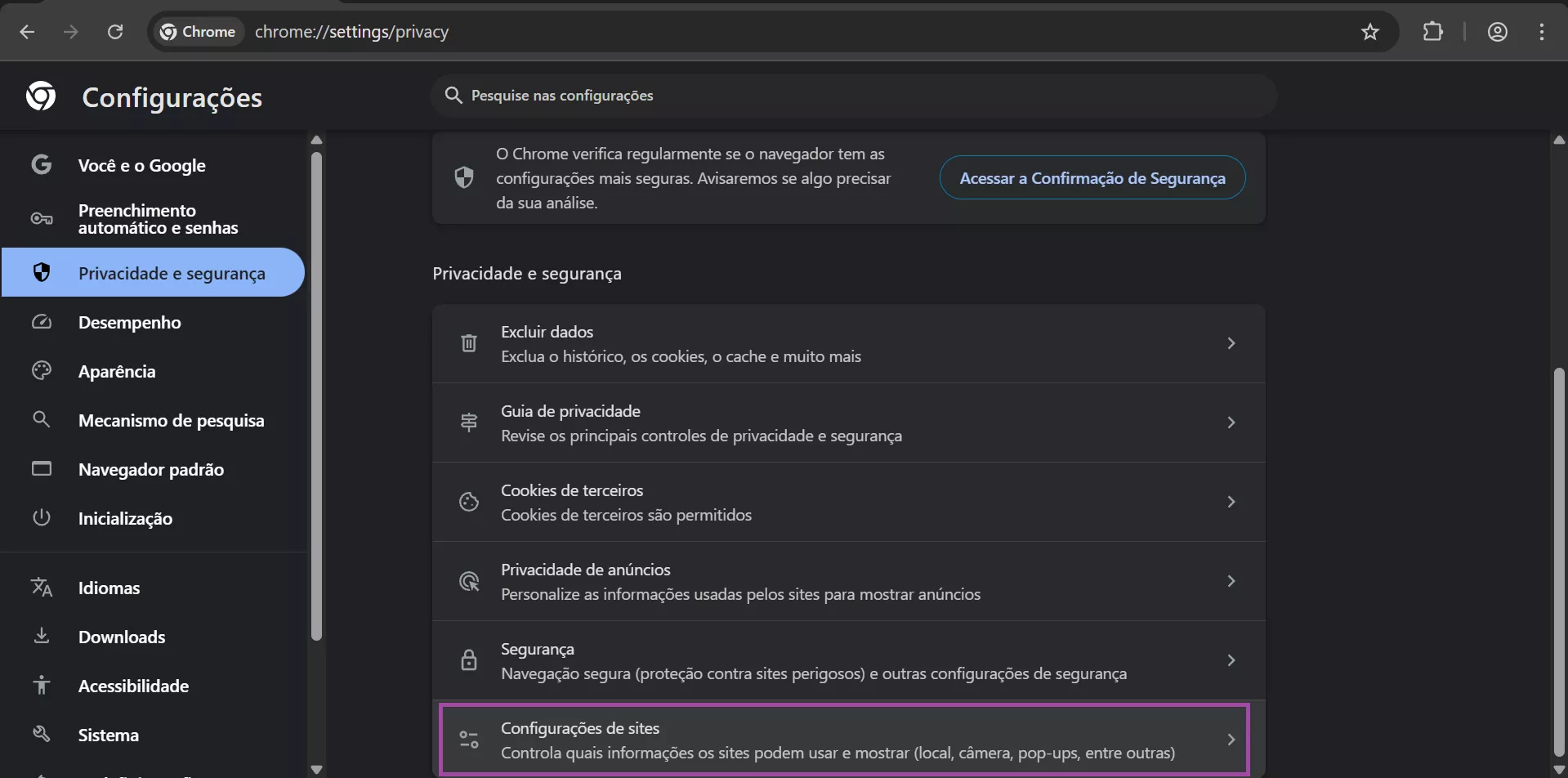
Task: Expand Configurações de sites with its arrow
Action: 1231,738
